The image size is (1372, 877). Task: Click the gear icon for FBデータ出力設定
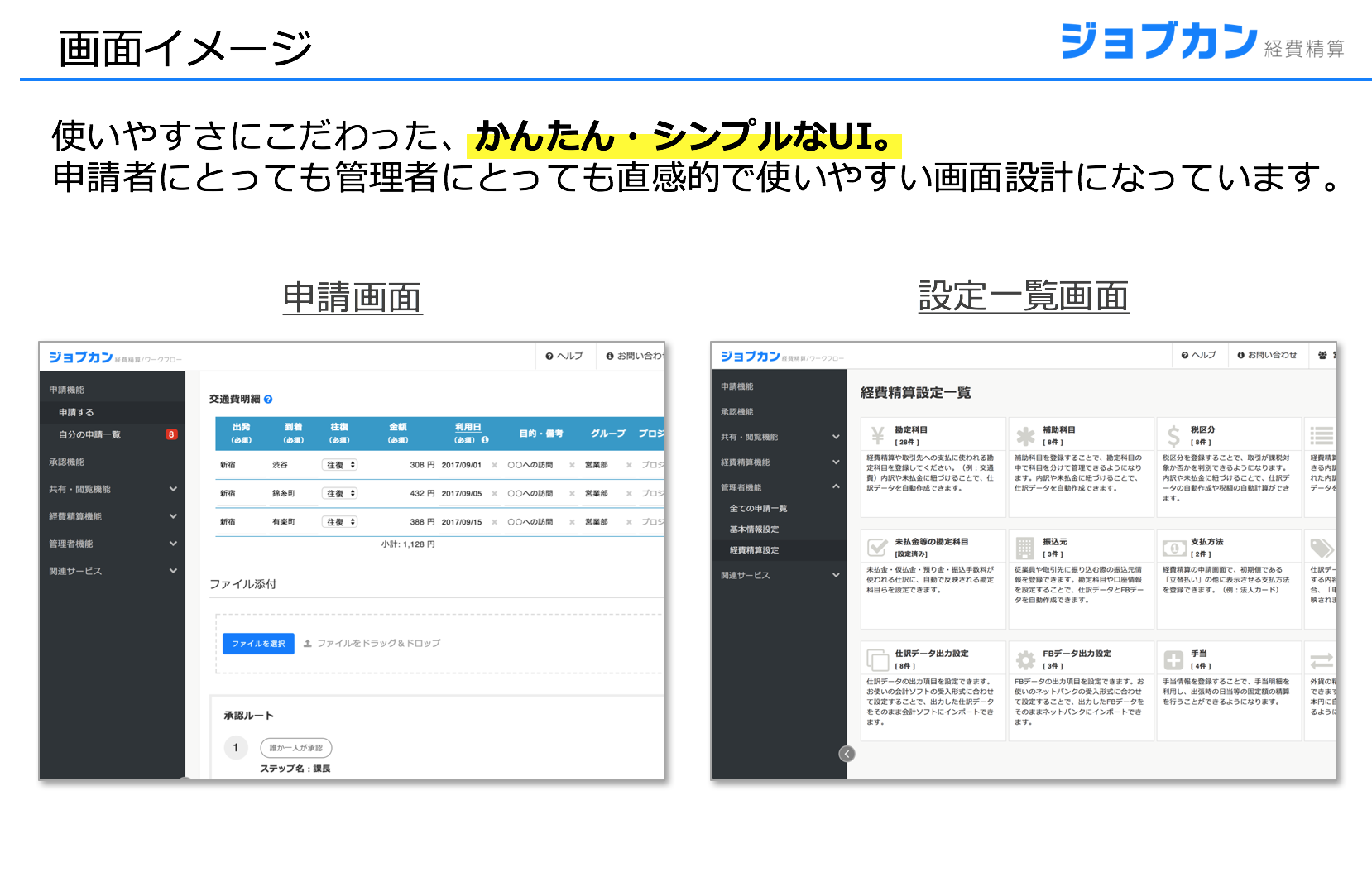coord(1024,659)
